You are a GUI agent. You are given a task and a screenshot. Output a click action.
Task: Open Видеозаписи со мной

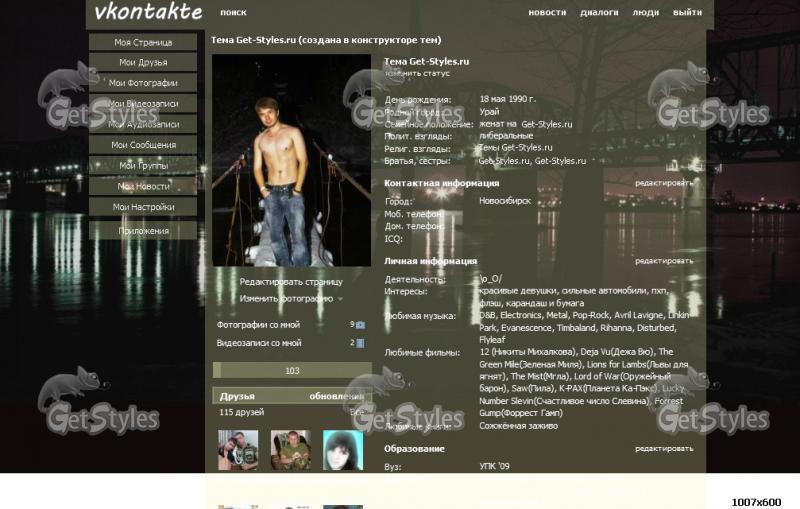pos(259,343)
